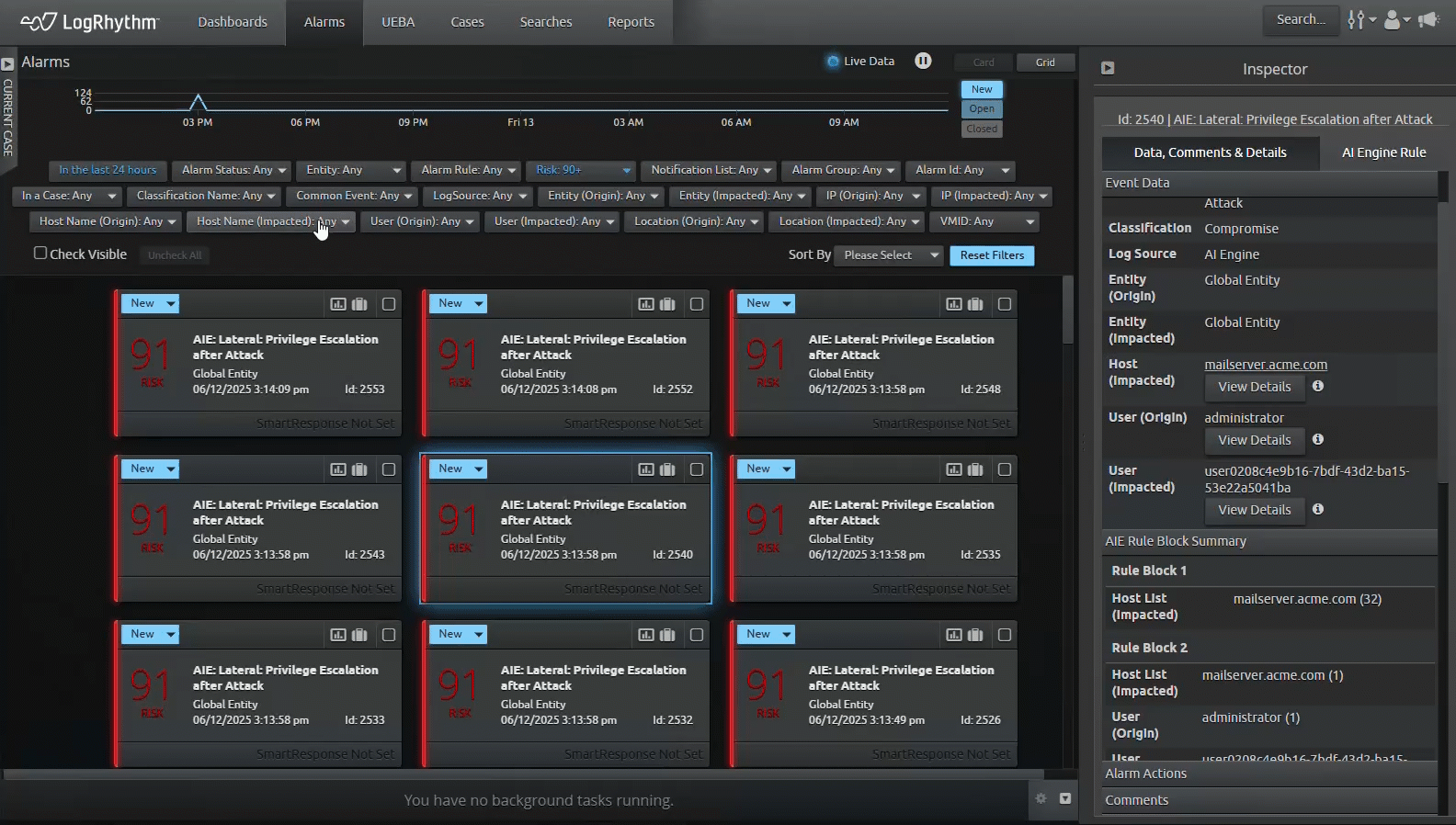1456x825 pixels.
Task: Switch to the AI Engine Rule tab
Action: (1382, 153)
